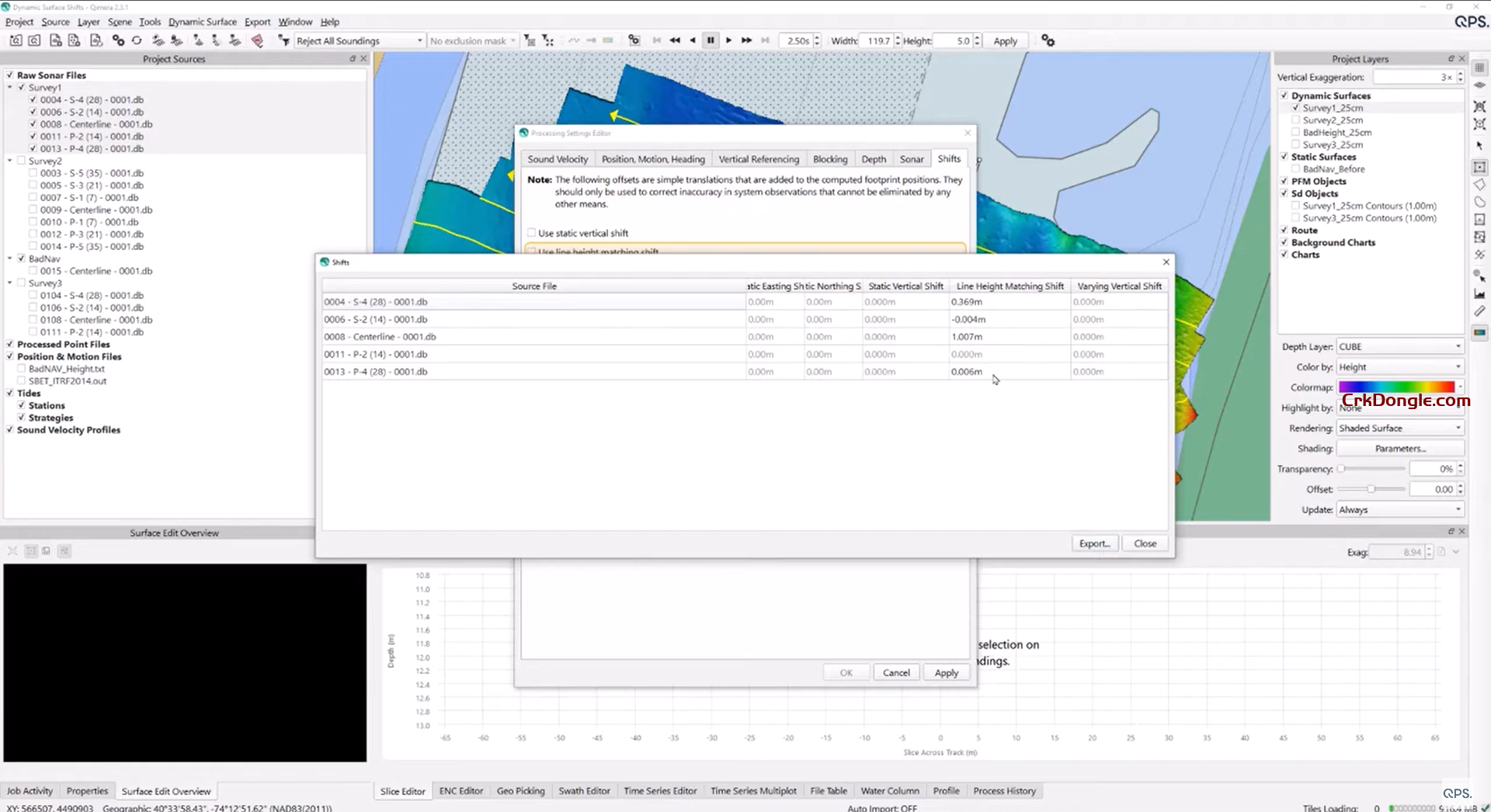
Task: Select the rectangle selection tool on right sidebar
Action: (x=1479, y=168)
